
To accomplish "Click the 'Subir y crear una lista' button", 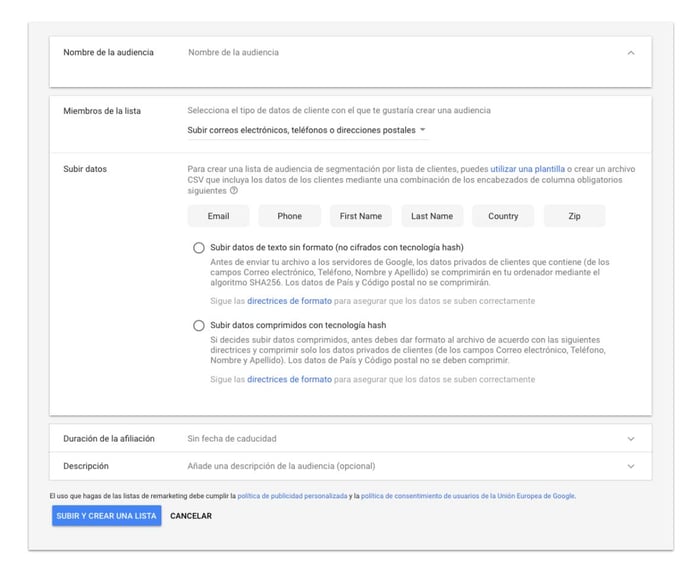I will pyautogui.click(x=106, y=516).
